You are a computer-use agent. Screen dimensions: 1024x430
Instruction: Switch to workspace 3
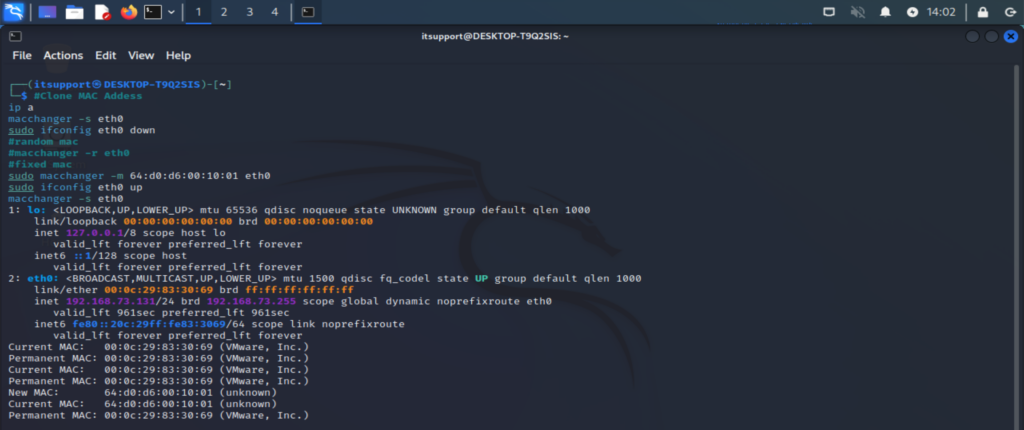(x=249, y=12)
